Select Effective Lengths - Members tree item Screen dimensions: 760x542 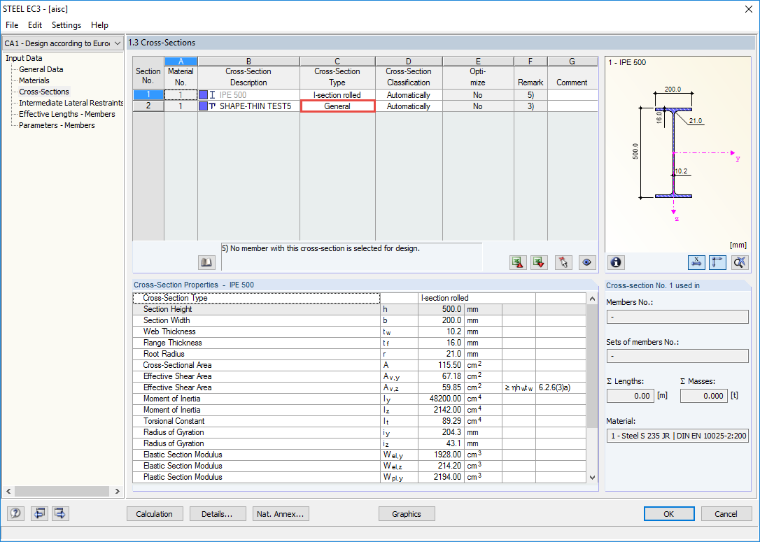click(67, 114)
